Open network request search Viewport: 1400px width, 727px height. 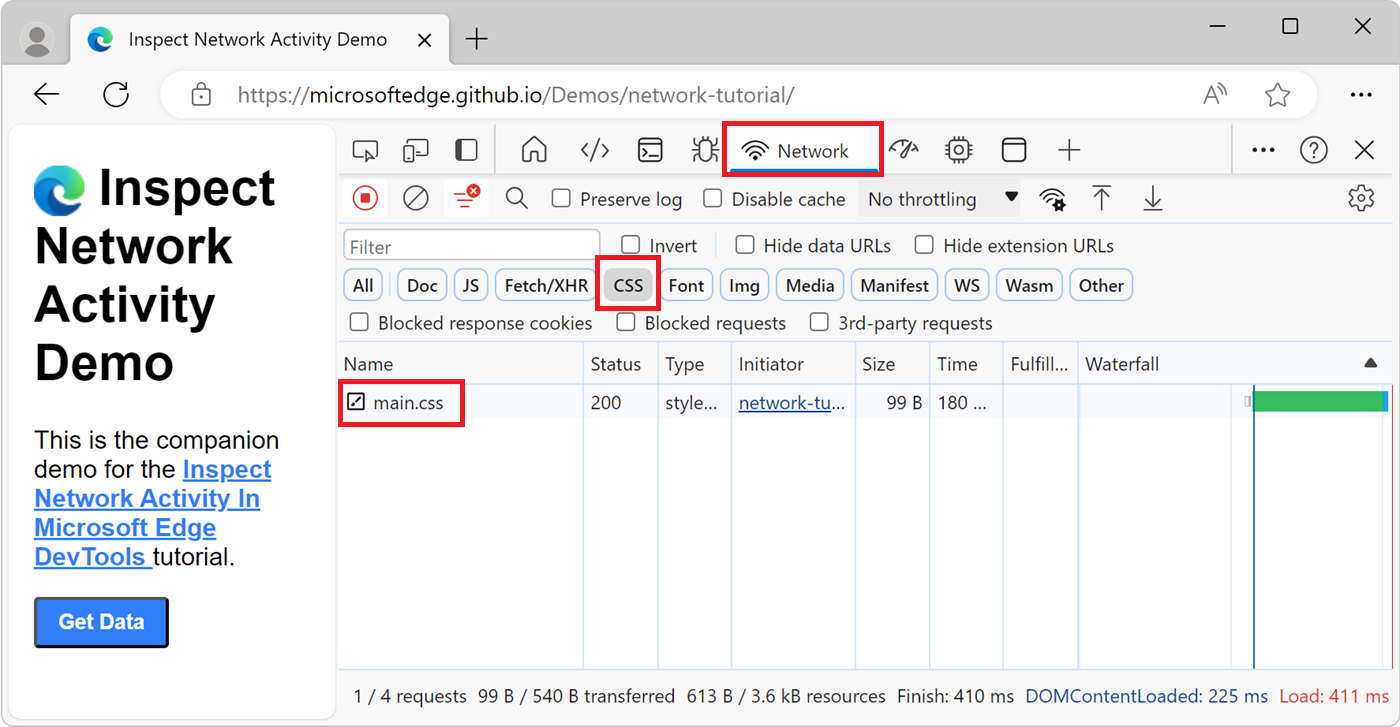pyautogui.click(x=516, y=197)
